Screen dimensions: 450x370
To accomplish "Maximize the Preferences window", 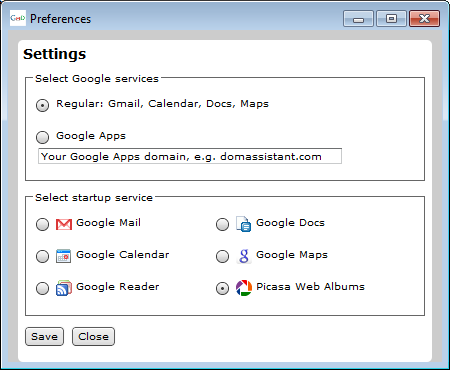I will (391, 19).
